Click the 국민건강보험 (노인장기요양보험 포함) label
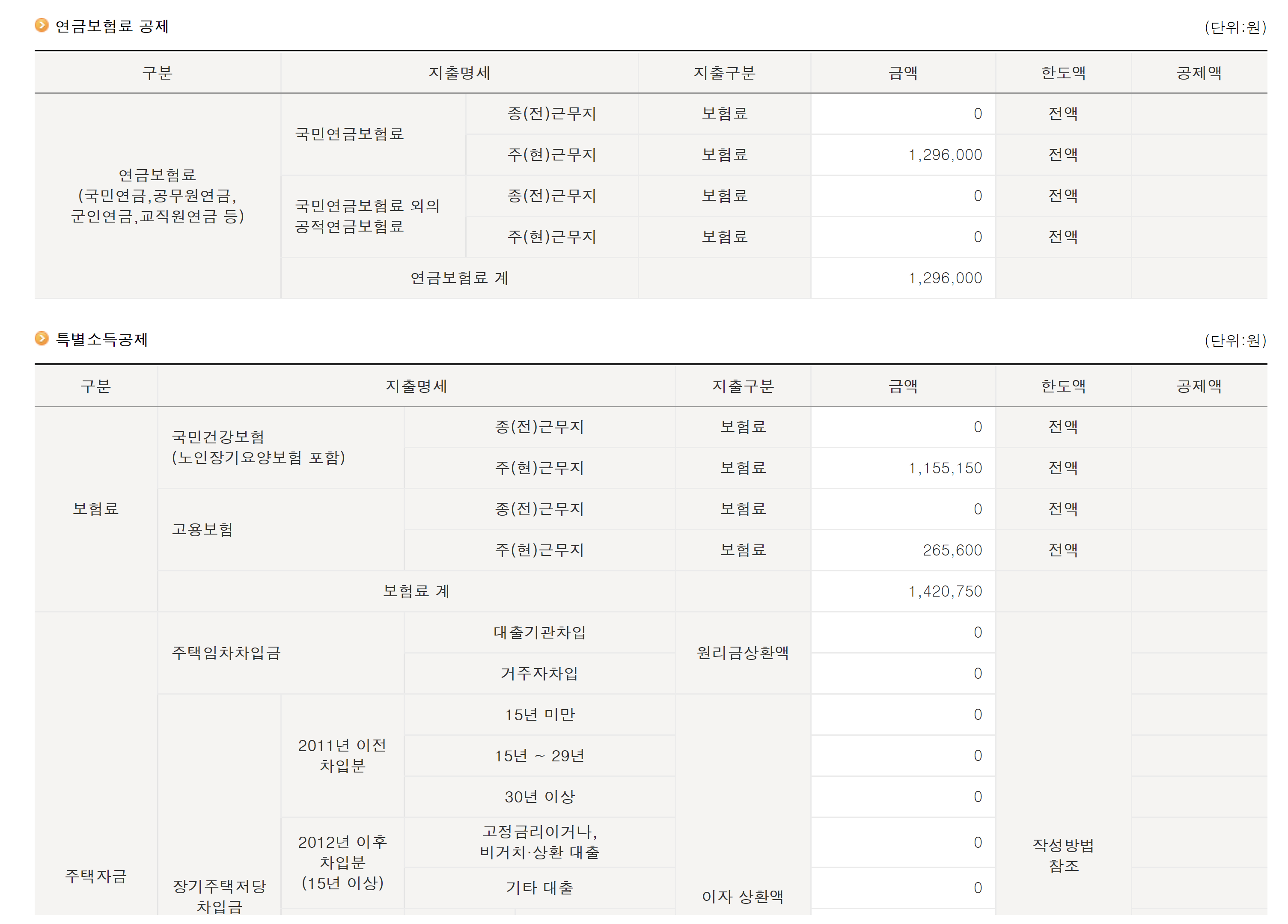The height and width of the screenshot is (924, 1288). tap(259, 448)
